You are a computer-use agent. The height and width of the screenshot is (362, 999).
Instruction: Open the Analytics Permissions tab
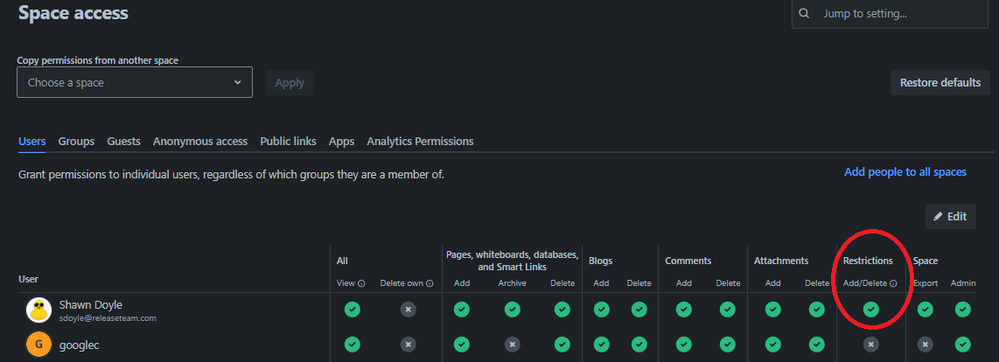coord(420,141)
